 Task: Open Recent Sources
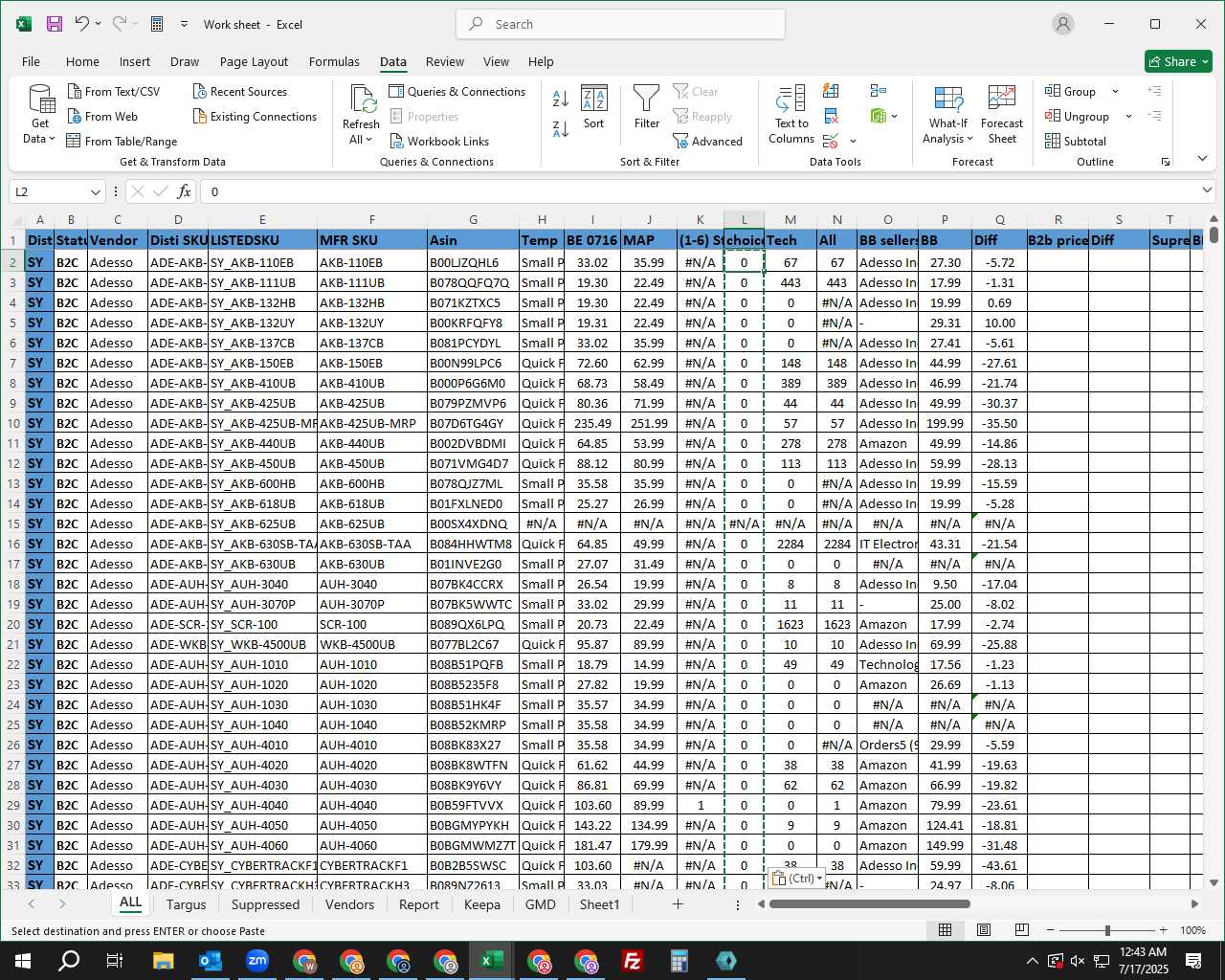point(240,91)
